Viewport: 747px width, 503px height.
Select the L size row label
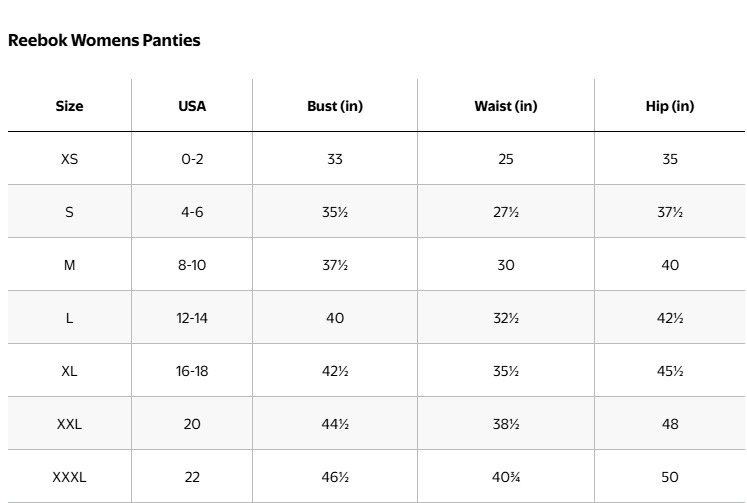tap(69, 318)
